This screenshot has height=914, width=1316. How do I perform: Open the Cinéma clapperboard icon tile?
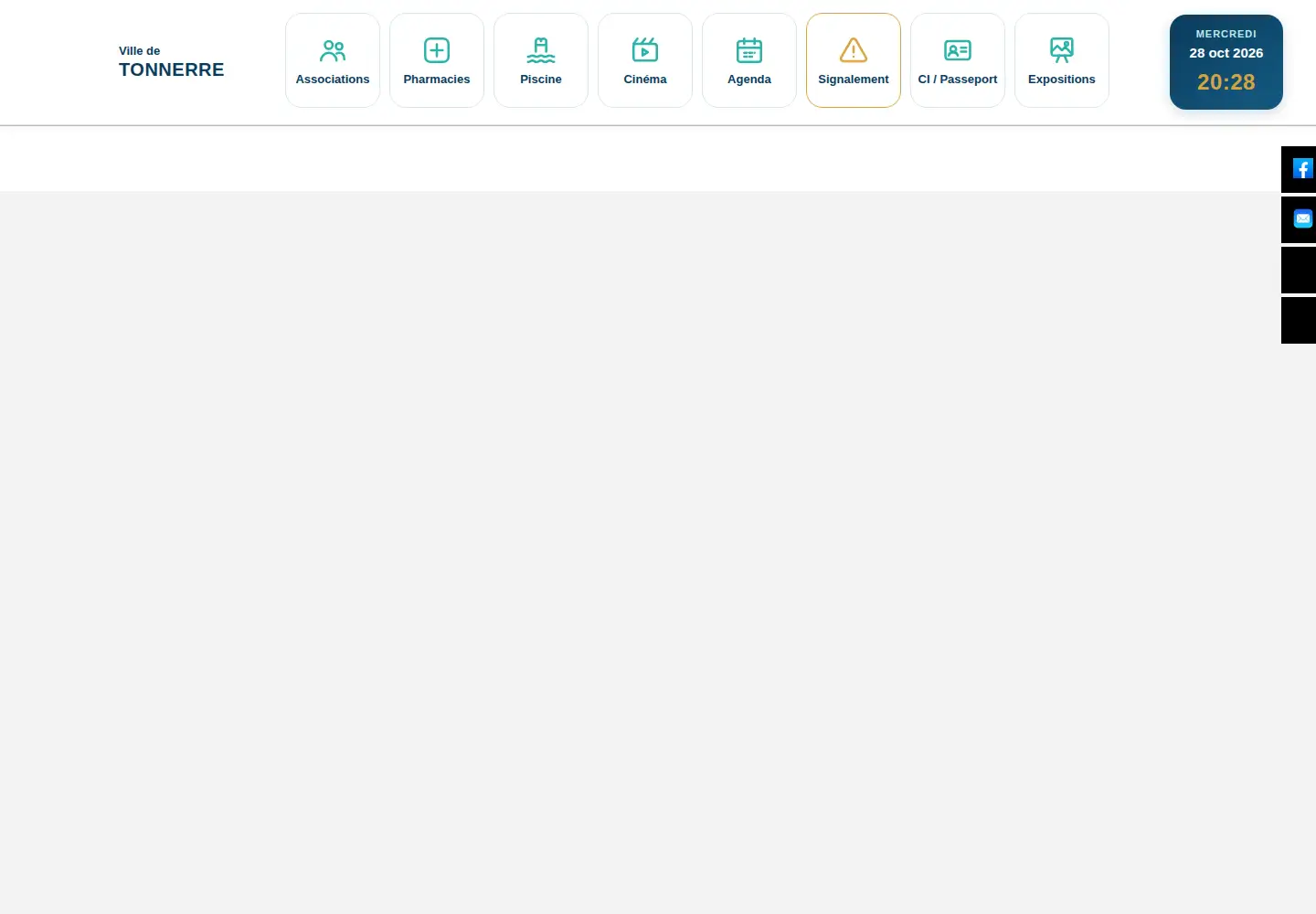[x=645, y=60]
